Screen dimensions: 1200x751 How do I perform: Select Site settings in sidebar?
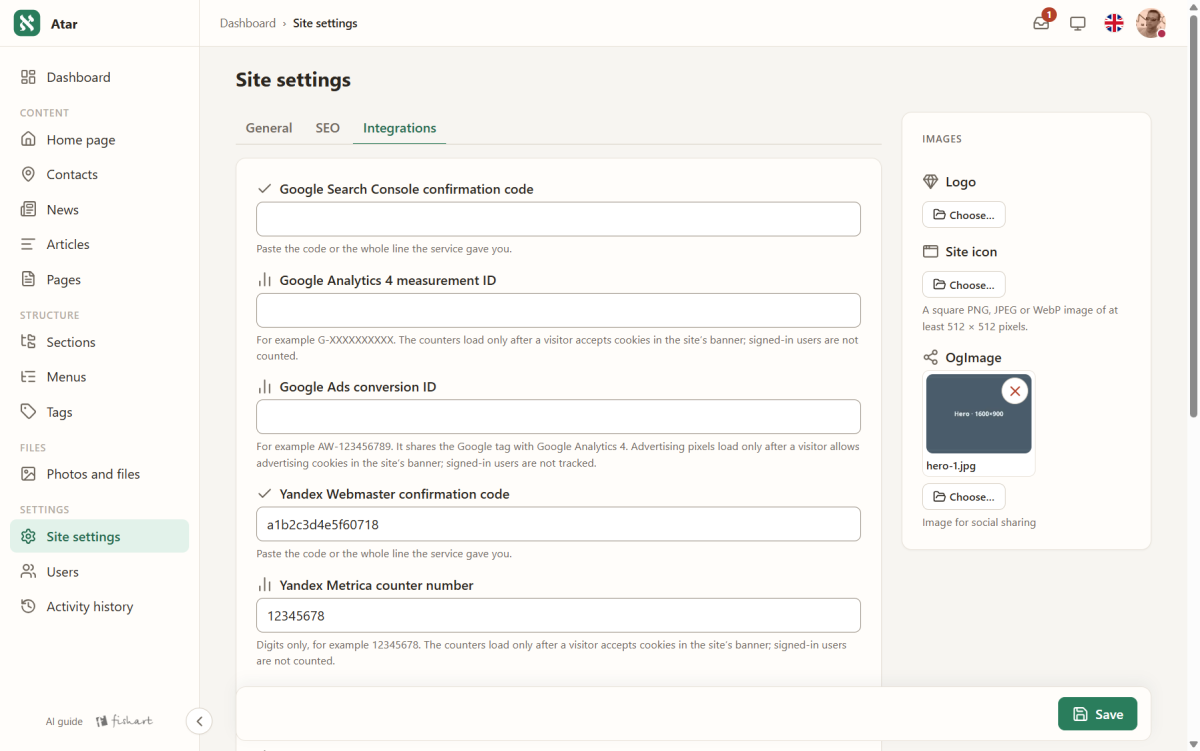99,536
